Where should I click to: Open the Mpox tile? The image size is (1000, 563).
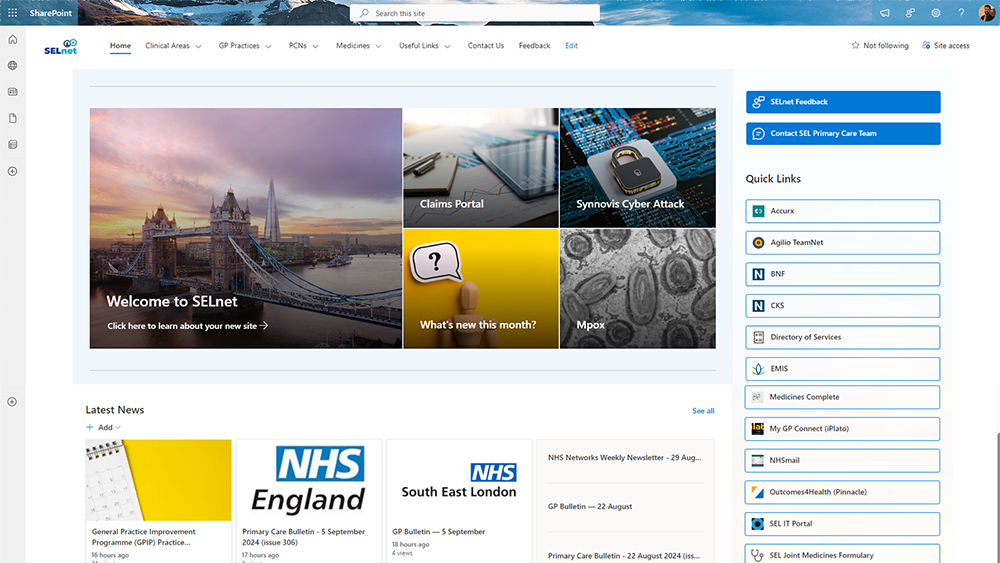(638, 289)
